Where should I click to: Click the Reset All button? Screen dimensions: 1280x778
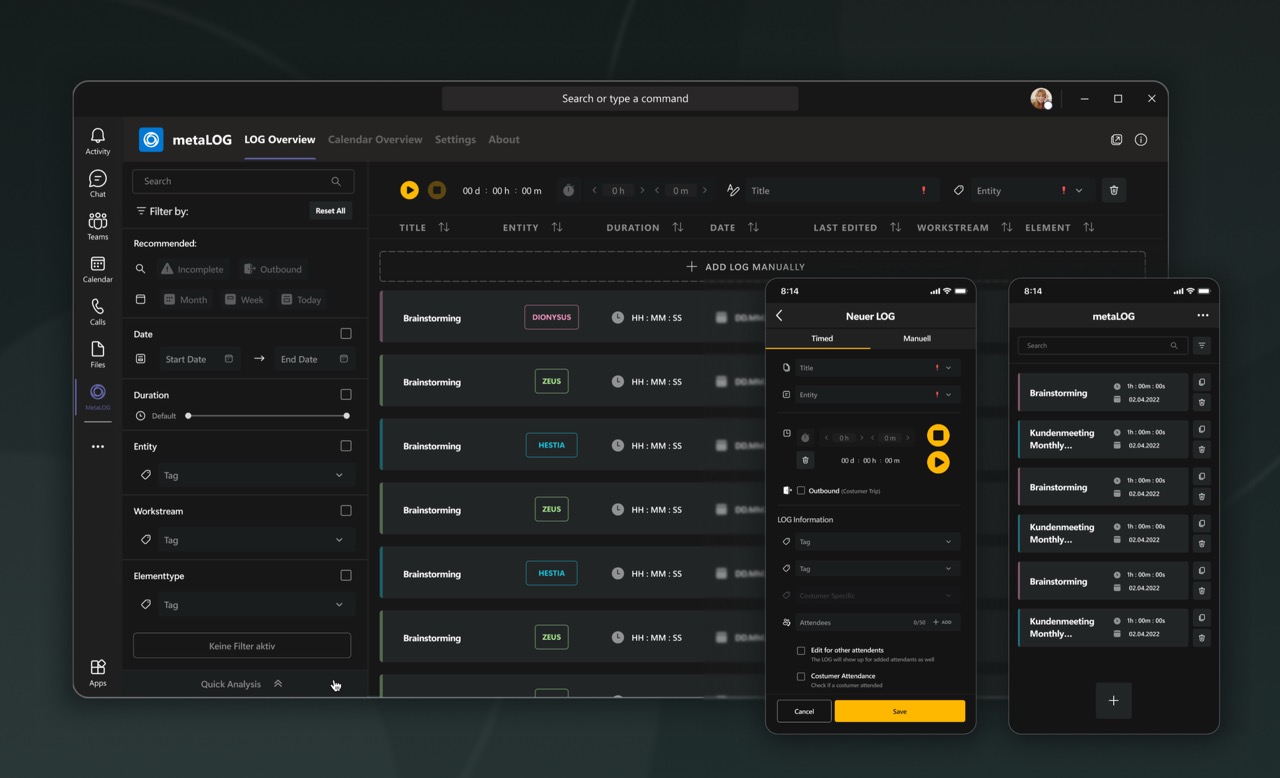point(330,211)
